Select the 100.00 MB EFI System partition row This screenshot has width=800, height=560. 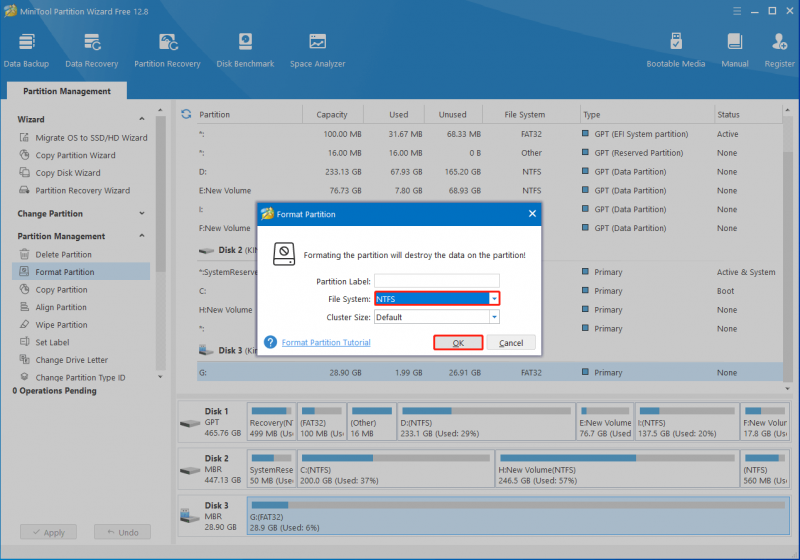pos(490,134)
